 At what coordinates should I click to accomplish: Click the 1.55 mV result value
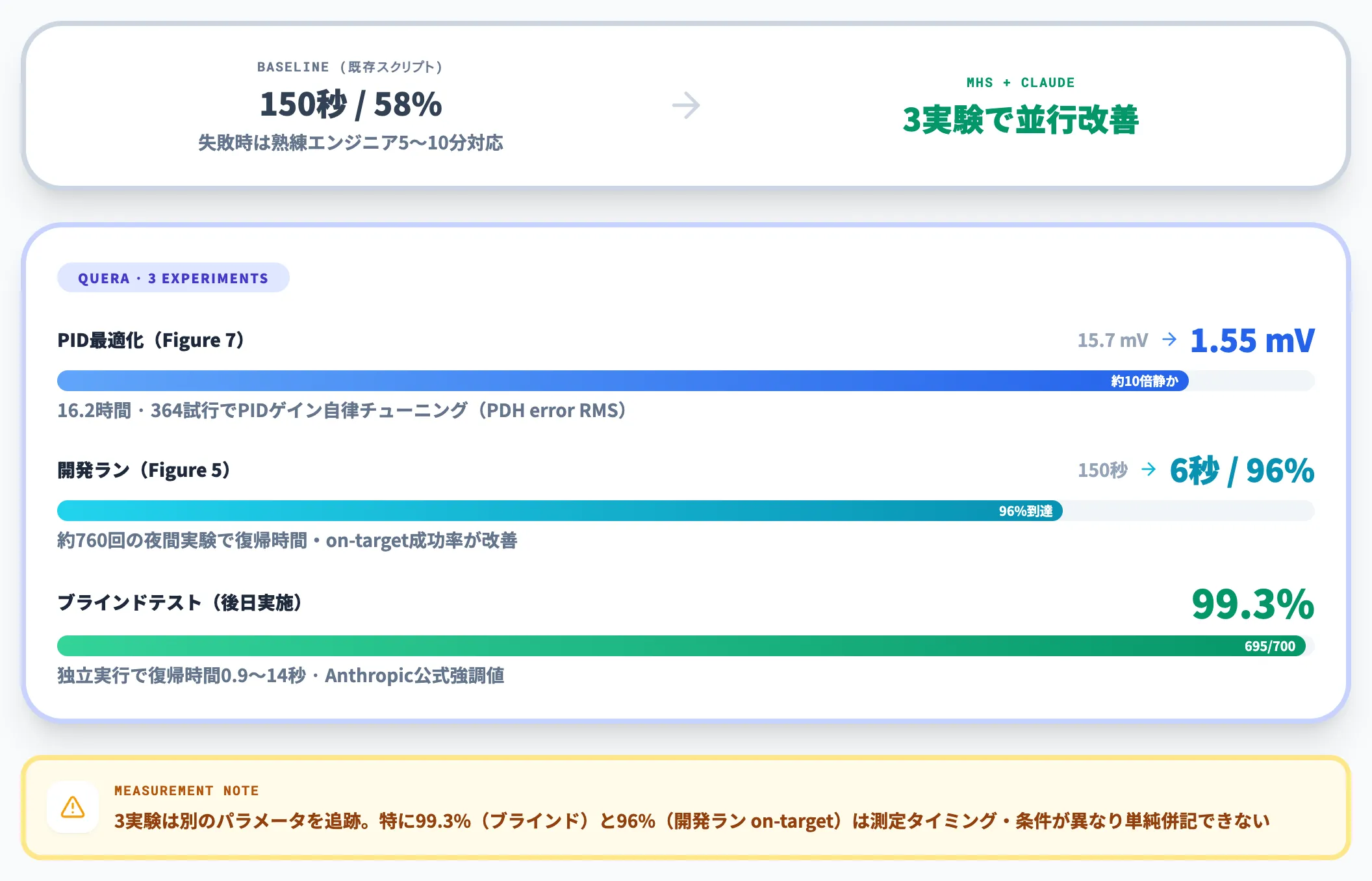point(1252,340)
